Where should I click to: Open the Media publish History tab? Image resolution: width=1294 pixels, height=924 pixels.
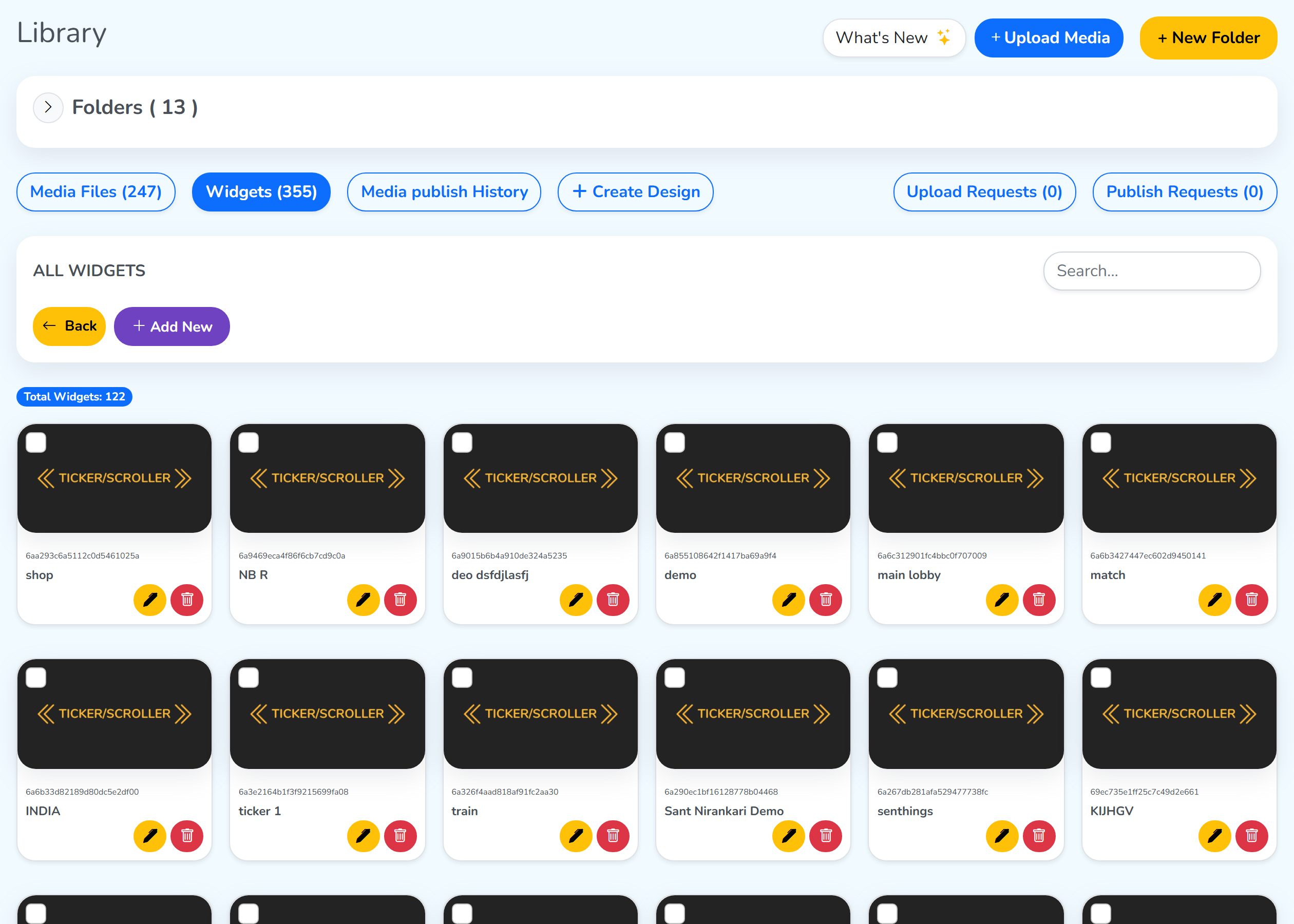444,192
